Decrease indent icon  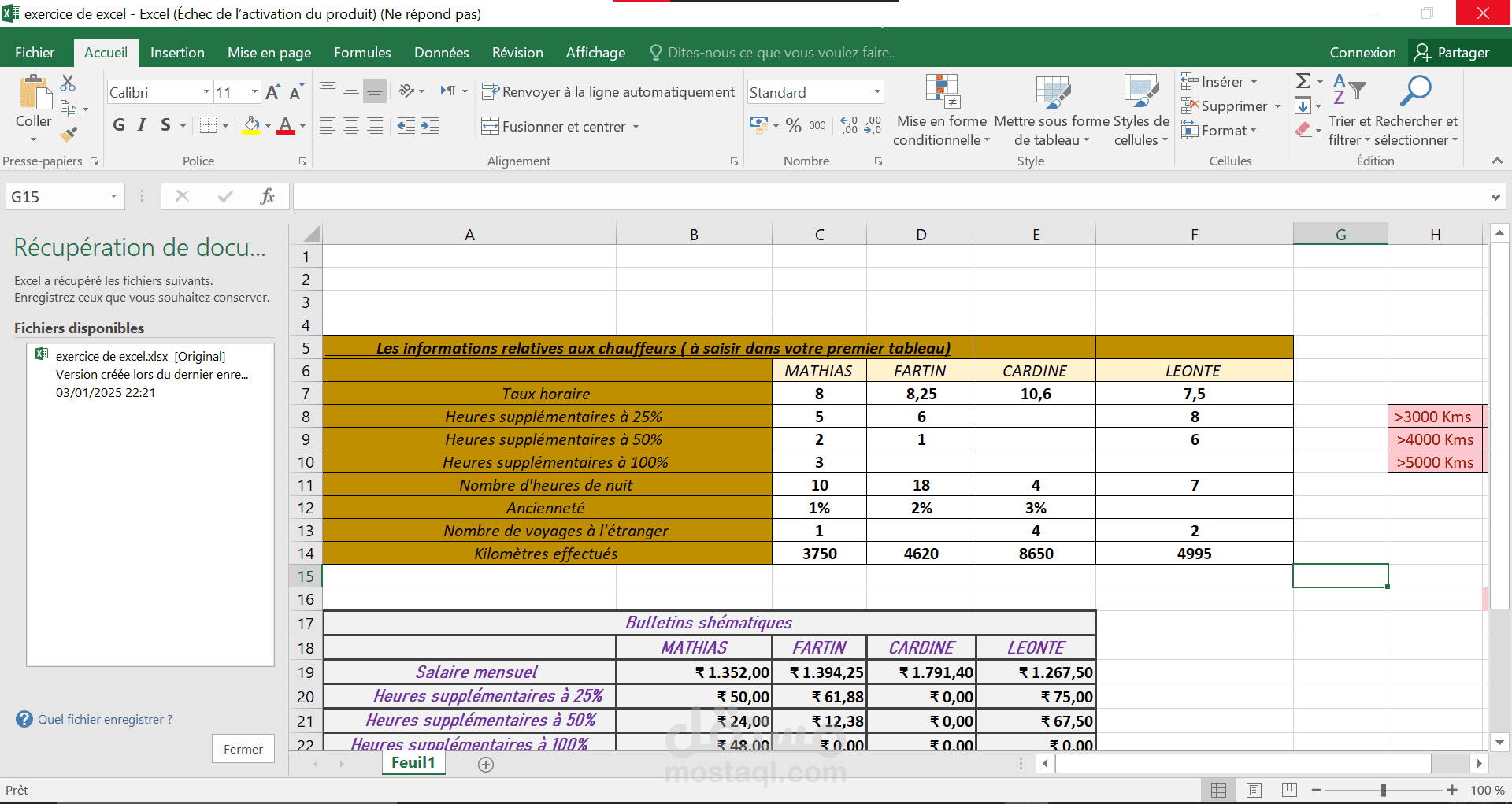point(406,126)
